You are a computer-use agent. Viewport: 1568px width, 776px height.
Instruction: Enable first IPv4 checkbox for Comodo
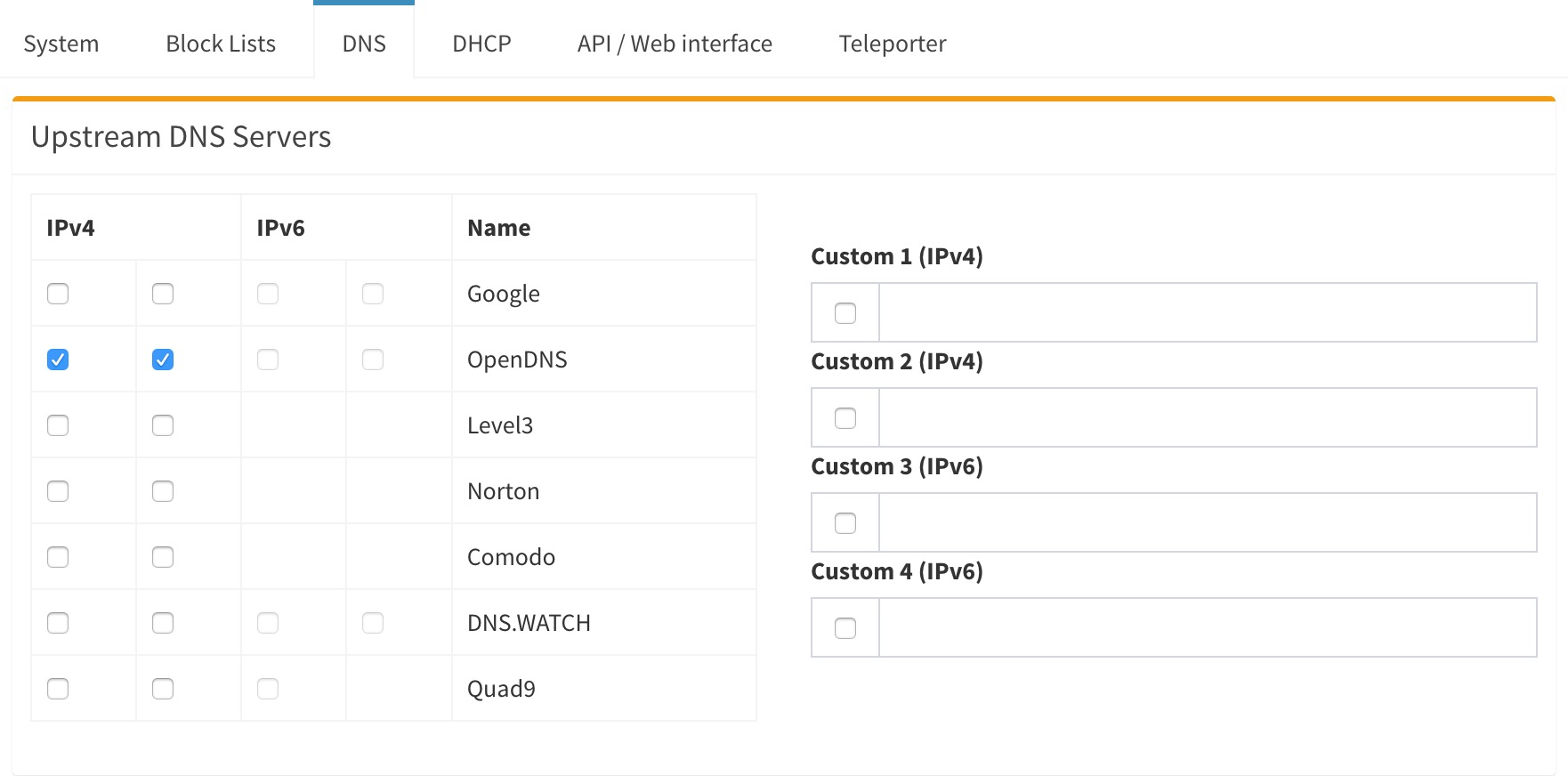point(58,557)
